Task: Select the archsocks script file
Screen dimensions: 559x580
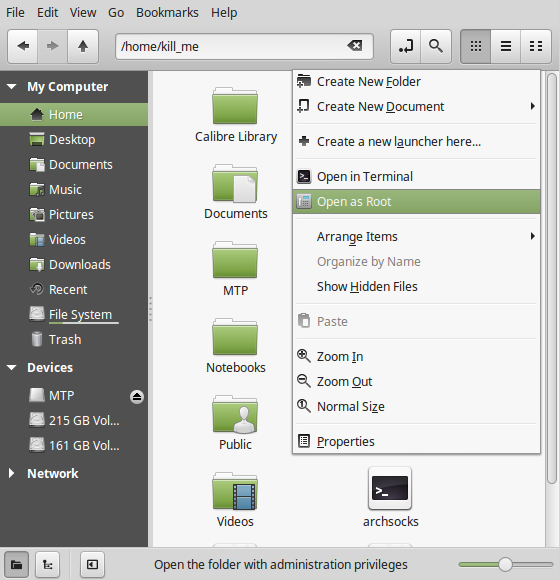Action: (x=390, y=498)
